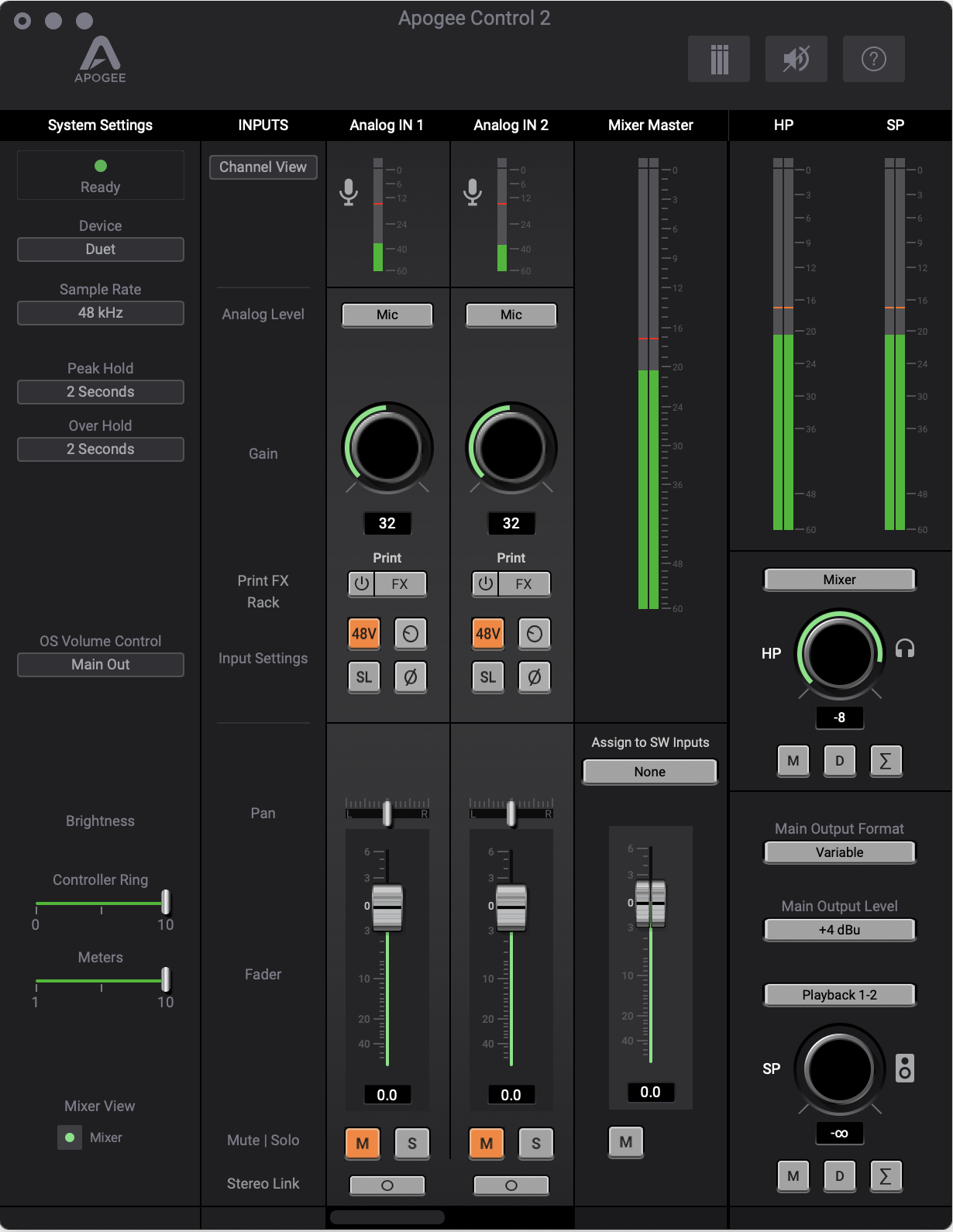Click gain value field 32 of Analog IN 2
953x1232 pixels.
(511, 524)
